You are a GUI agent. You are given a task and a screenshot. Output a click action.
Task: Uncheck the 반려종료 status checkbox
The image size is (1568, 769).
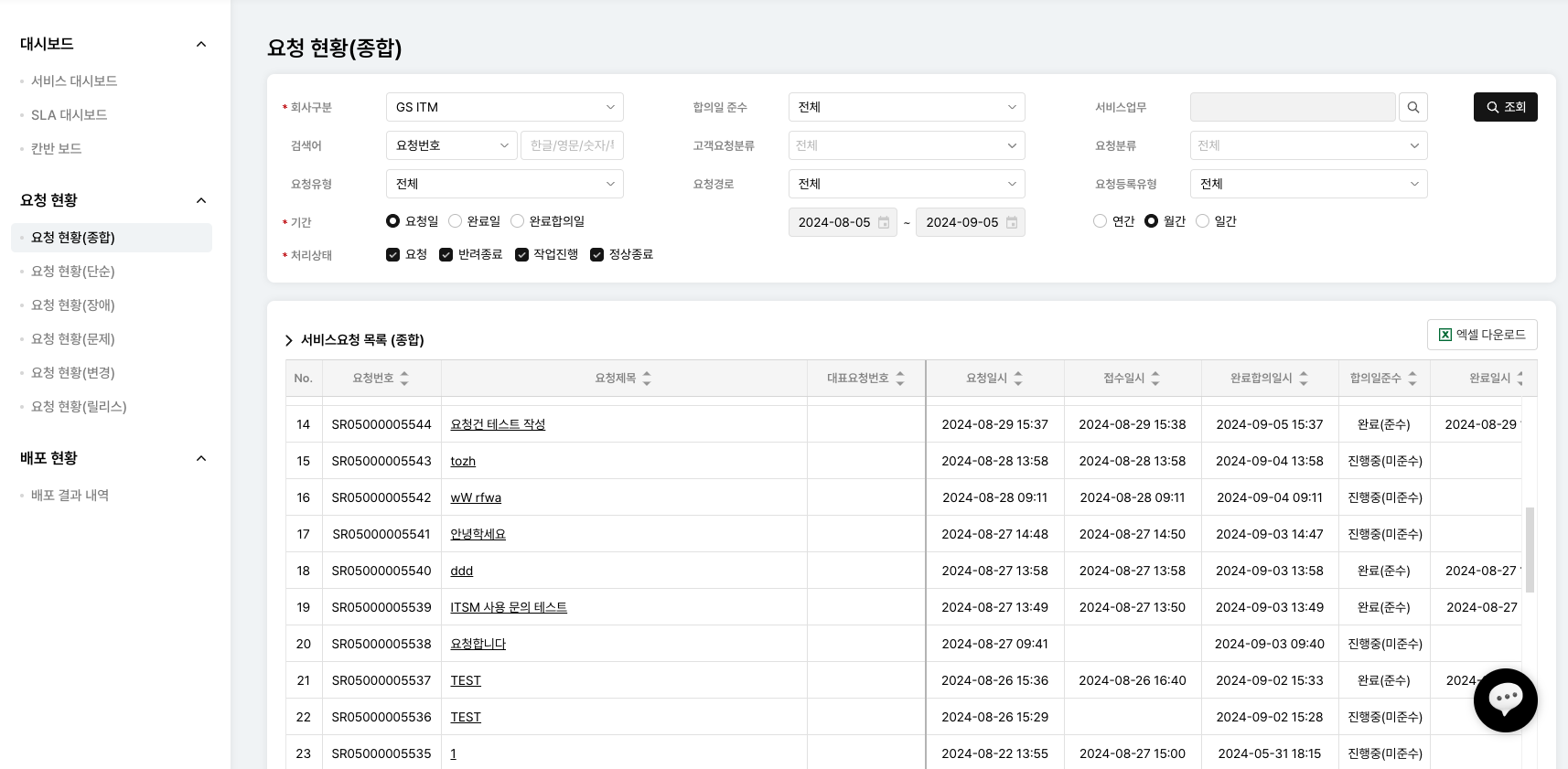[446, 255]
